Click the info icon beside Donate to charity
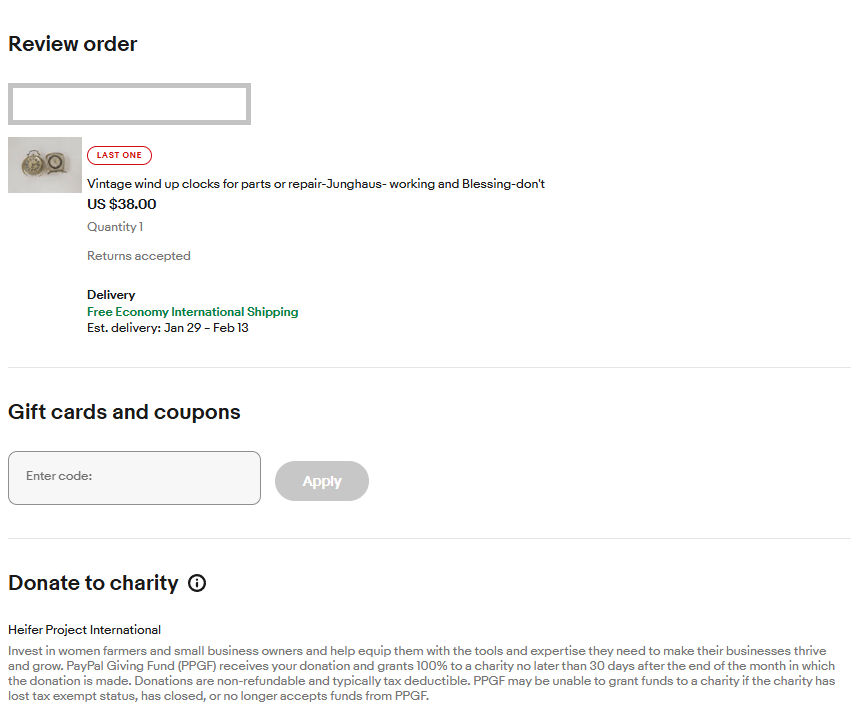 tap(197, 583)
